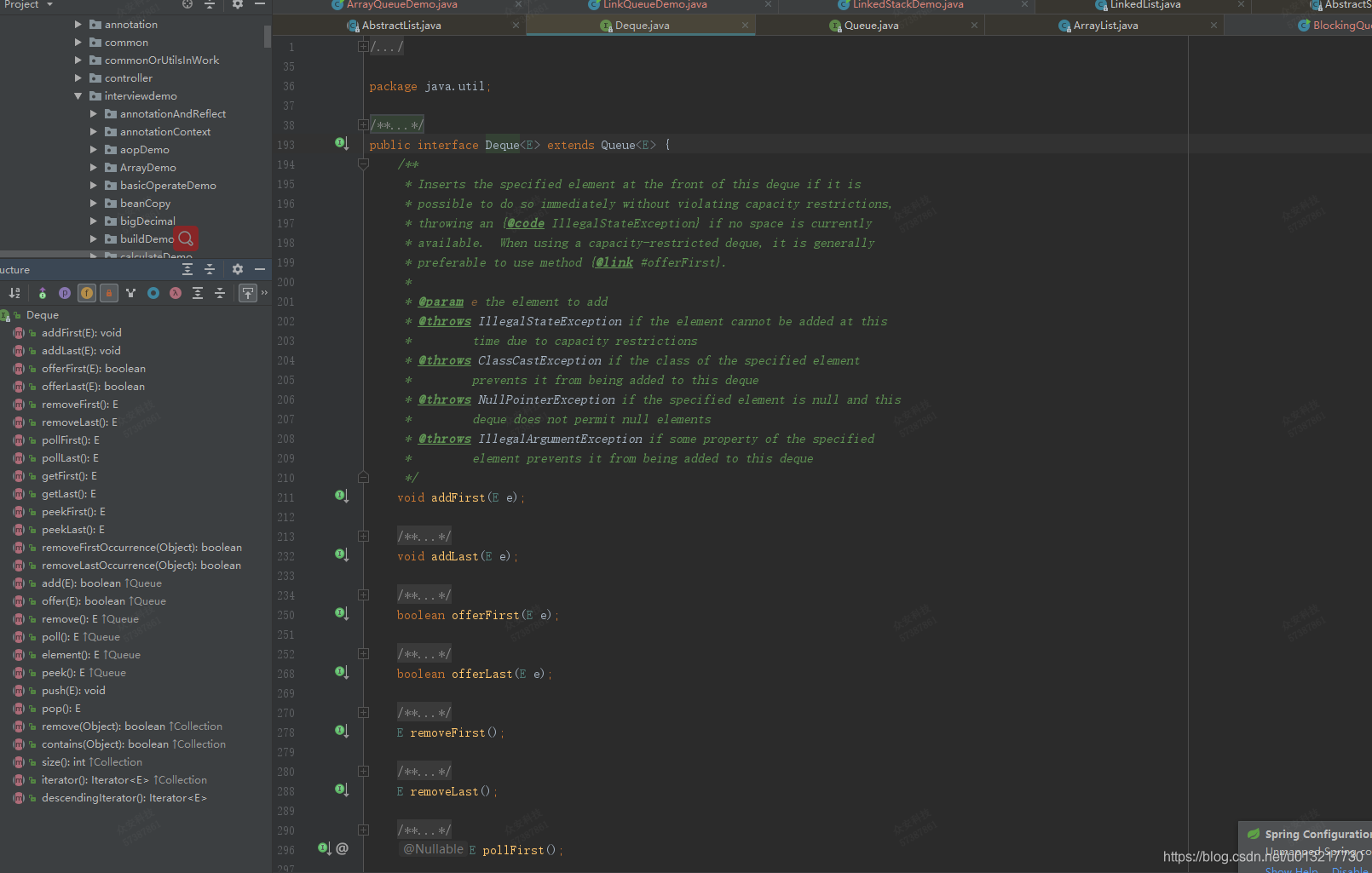The image size is (1372, 873).
Task: Click implemented gutter icon beside pollFirst method
Action: (x=324, y=848)
